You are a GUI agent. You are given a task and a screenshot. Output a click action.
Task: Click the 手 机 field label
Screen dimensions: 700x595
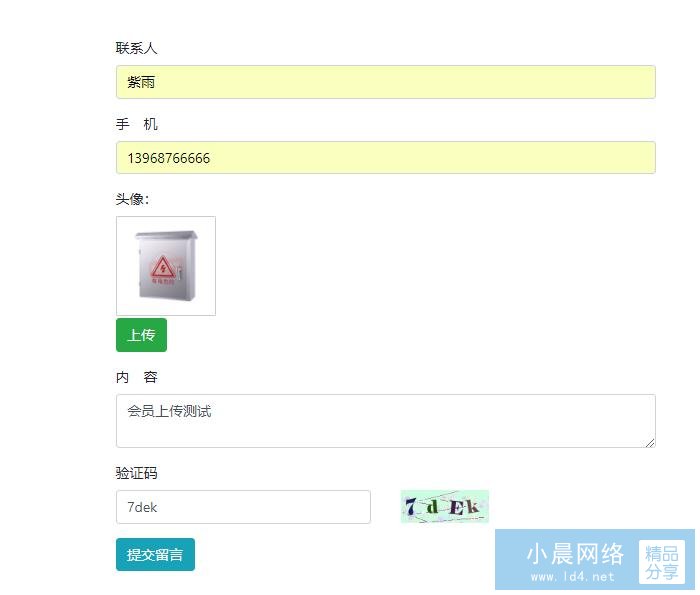[x=136, y=124]
